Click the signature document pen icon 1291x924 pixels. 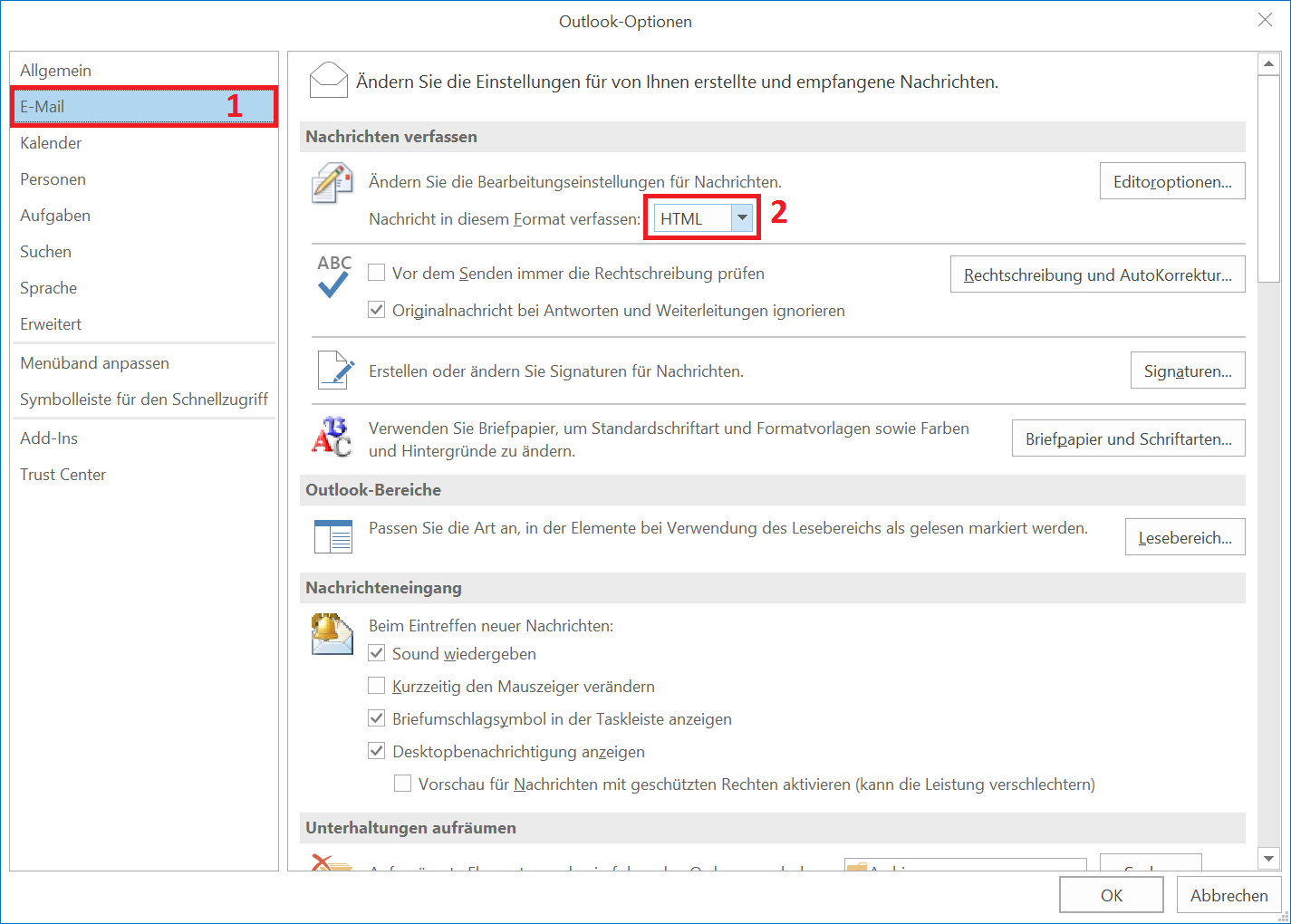335,371
